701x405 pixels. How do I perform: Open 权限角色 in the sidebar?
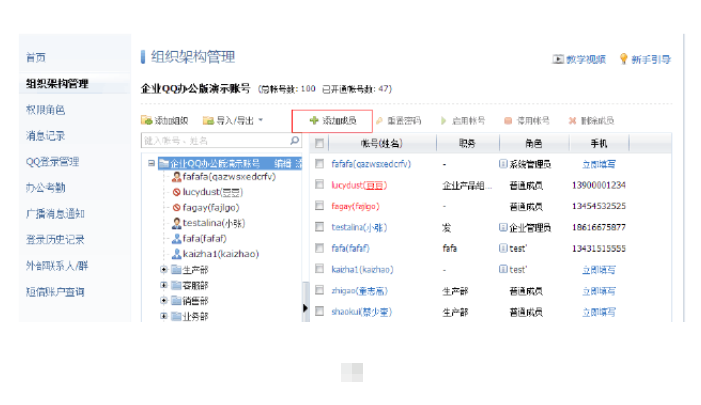(x=46, y=110)
